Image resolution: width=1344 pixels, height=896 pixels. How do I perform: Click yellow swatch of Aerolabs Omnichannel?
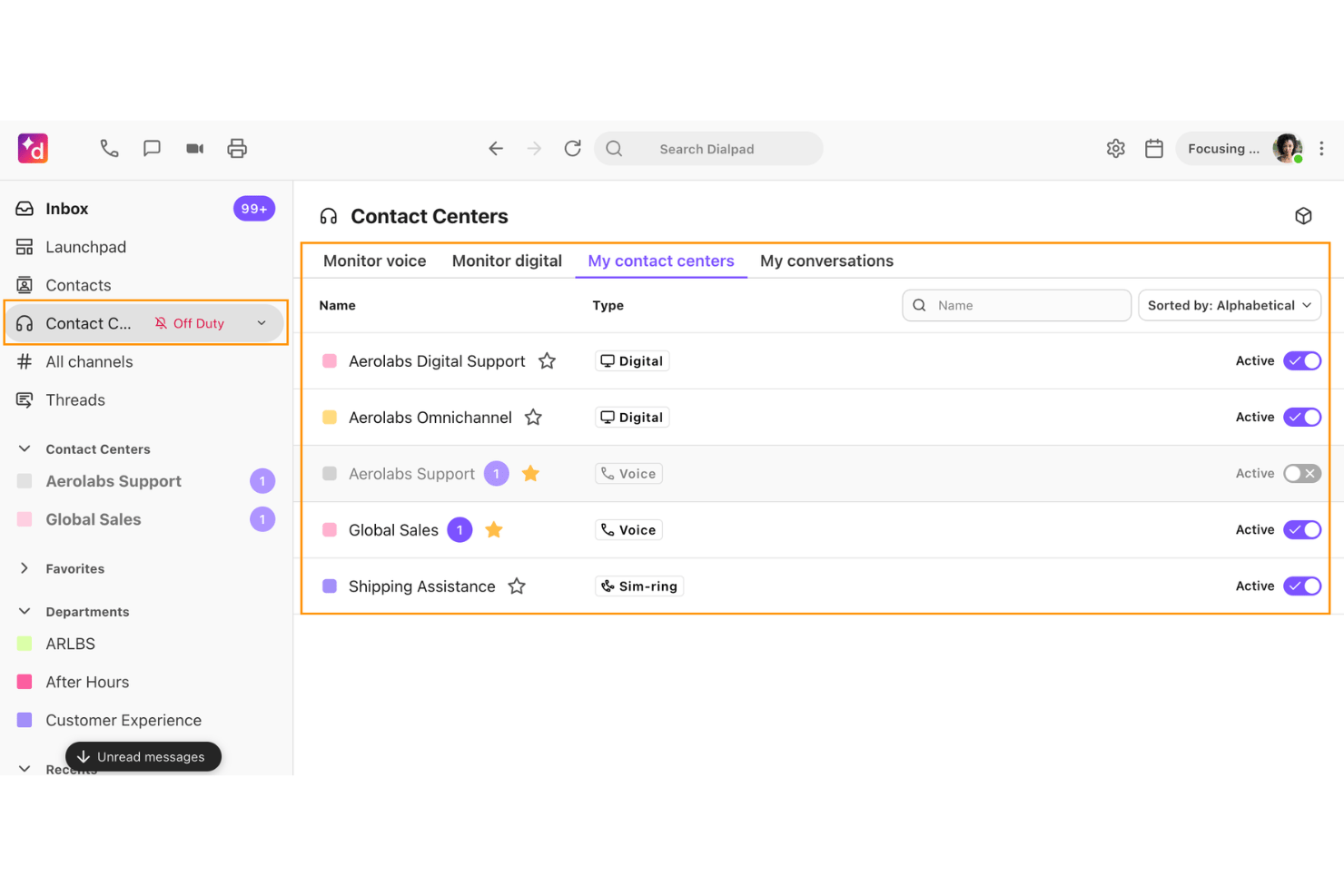(x=330, y=418)
